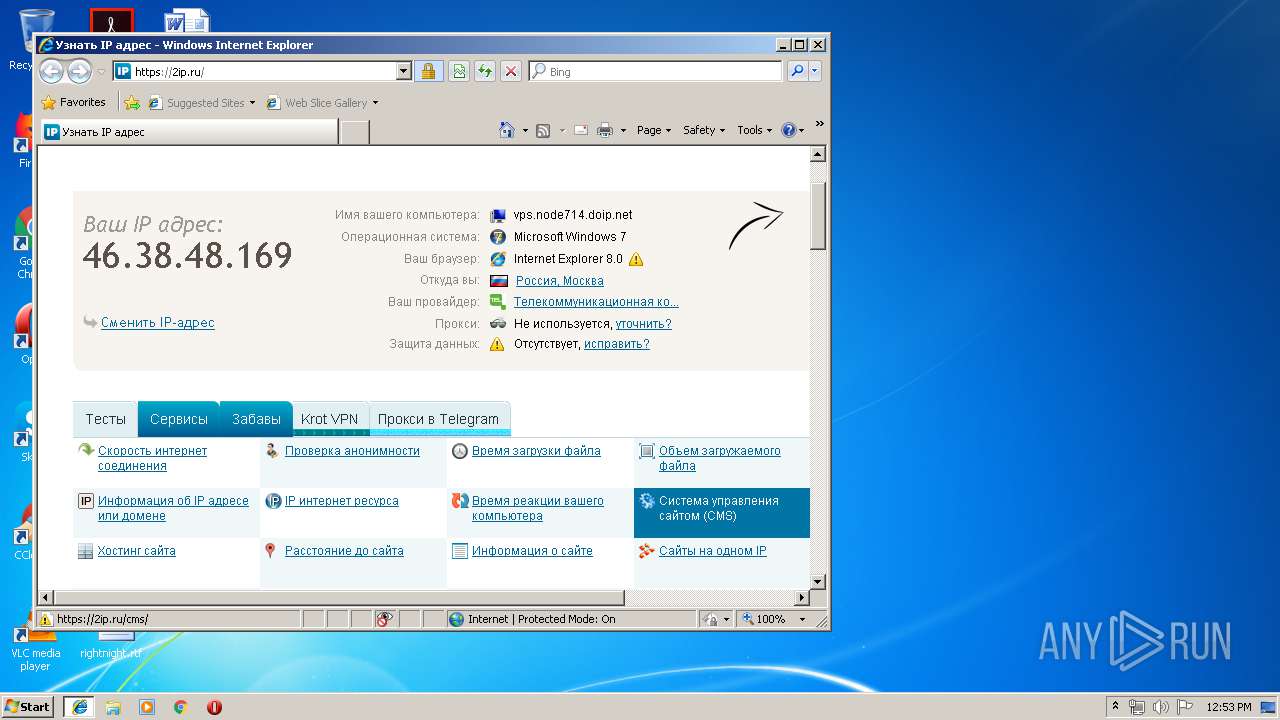
Task: Click Opera taskbar icon
Action: [214, 707]
